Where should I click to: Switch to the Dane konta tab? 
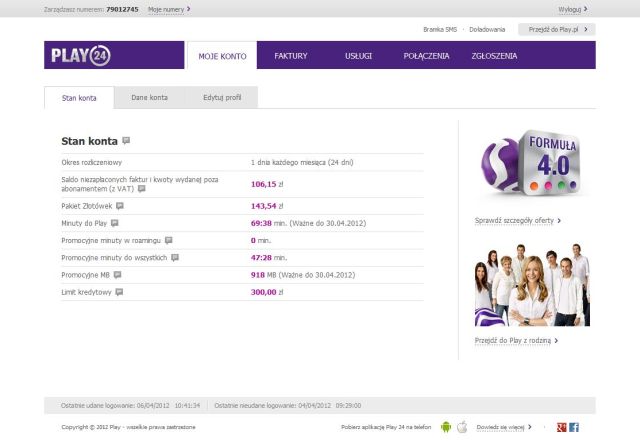149,98
